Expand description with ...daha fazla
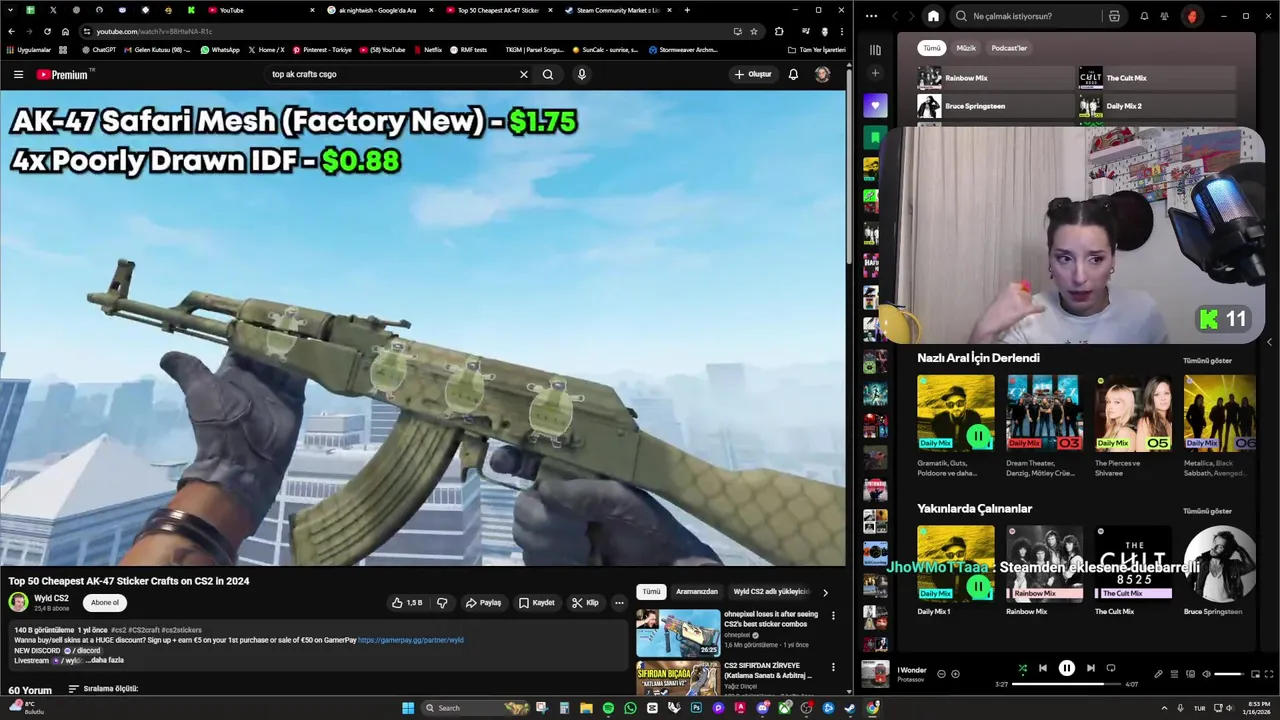Viewport: 1280px width, 720px height. (x=104, y=660)
